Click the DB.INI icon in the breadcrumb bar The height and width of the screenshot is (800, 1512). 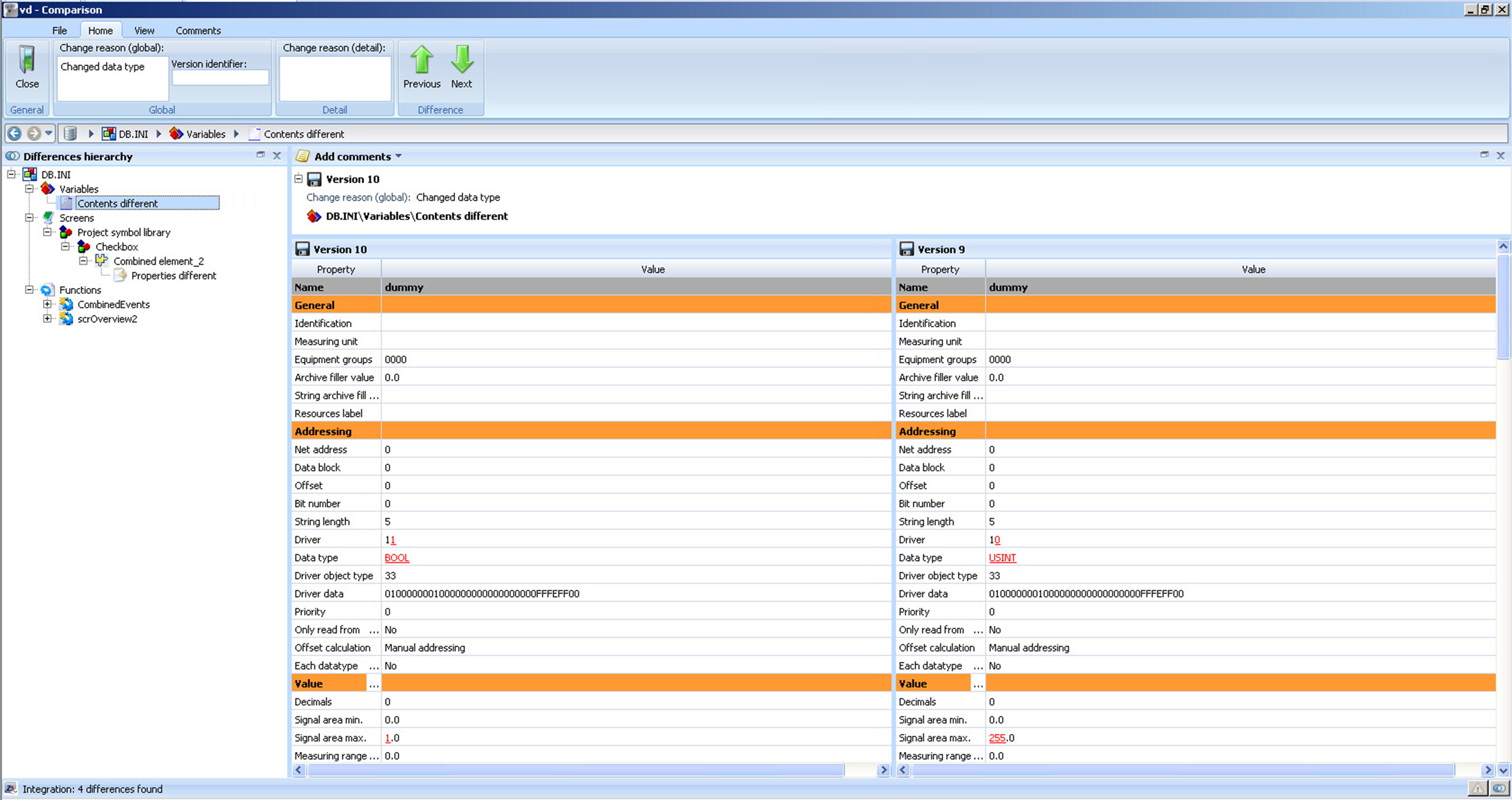tap(109, 134)
